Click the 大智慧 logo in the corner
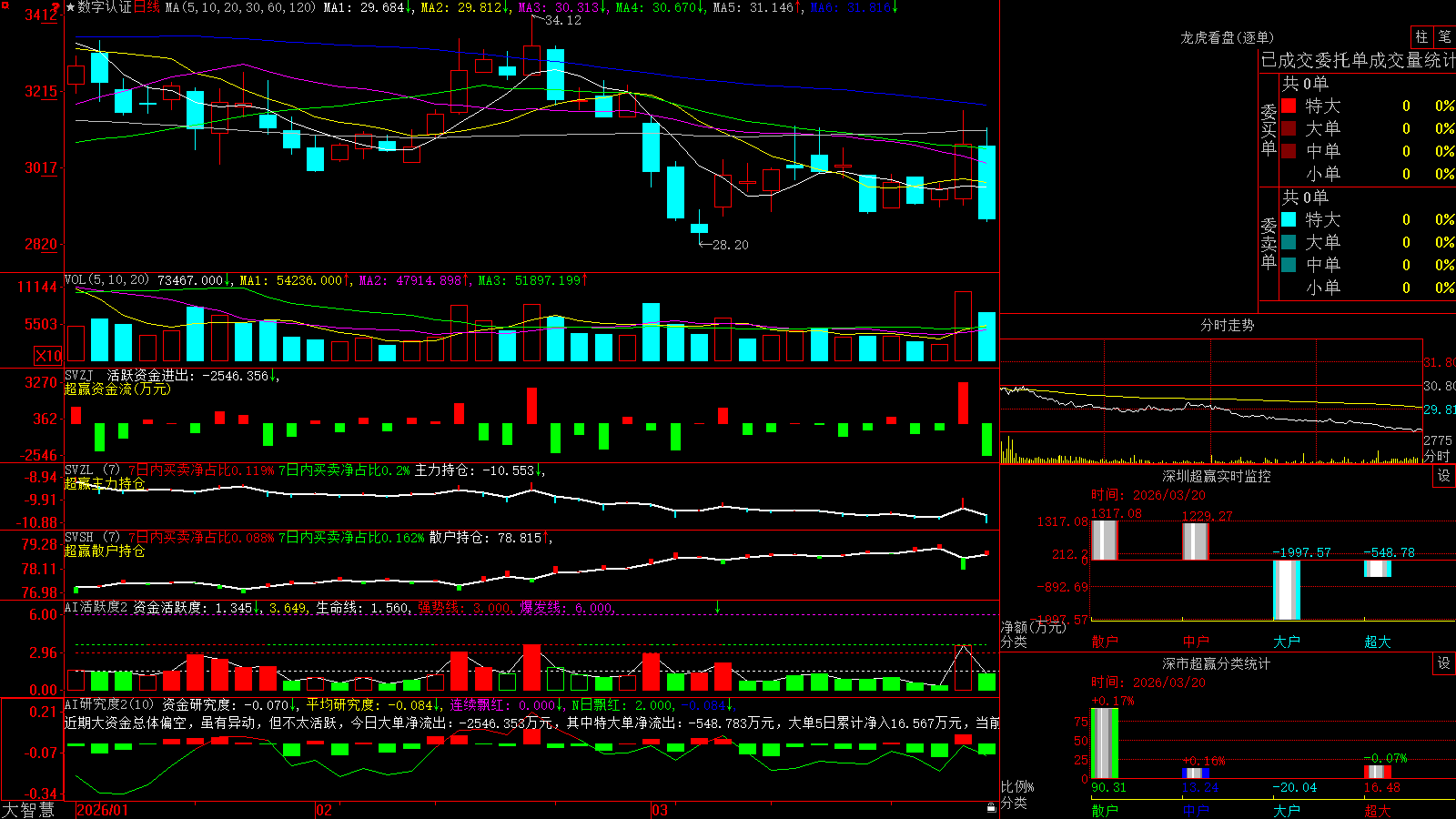The image size is (1456, 819). tap(28, 810)
